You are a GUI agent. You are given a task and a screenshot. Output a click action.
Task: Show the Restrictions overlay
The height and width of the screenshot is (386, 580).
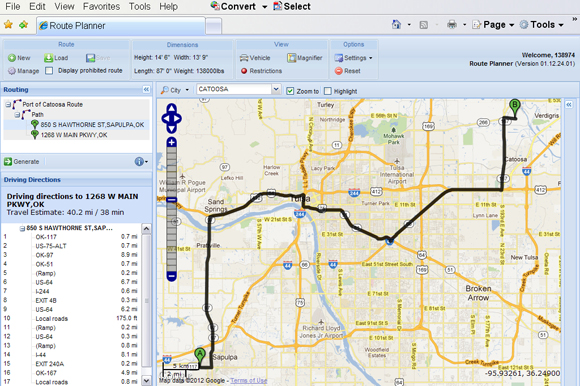point(261,71)
